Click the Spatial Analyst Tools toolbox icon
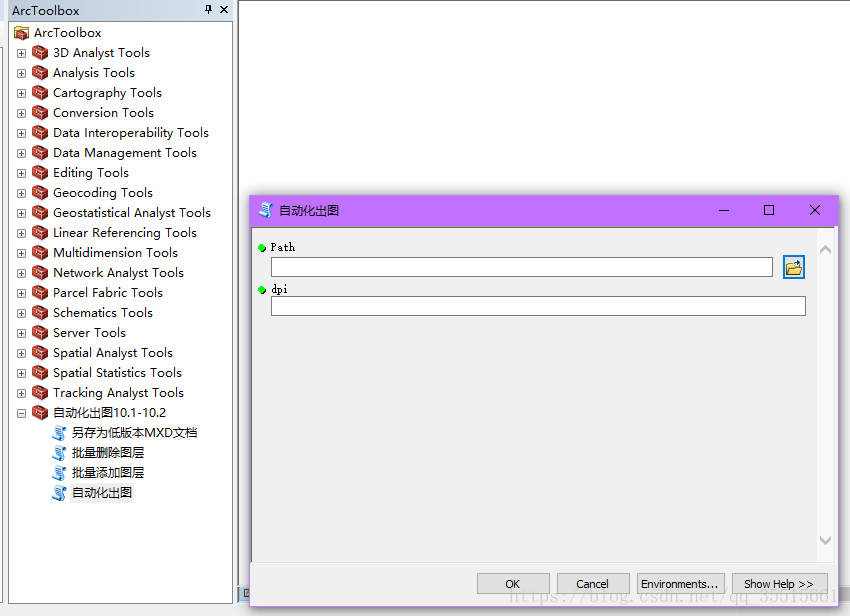This screenshot has height=616, width=850. (40, 353)
